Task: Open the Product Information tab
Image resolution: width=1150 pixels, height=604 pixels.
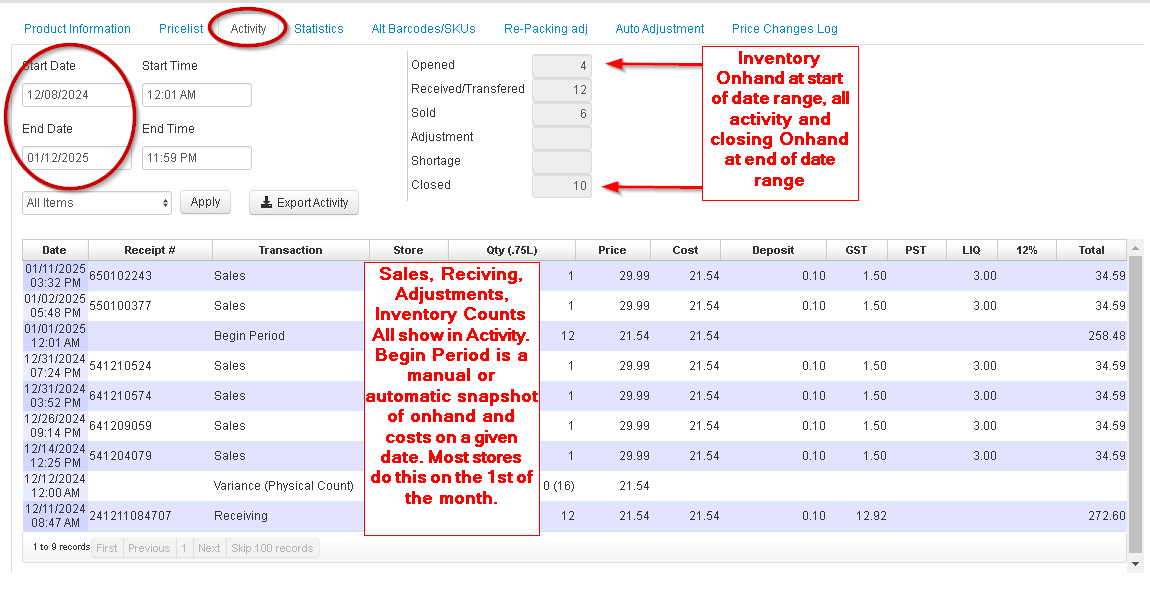Action: coord(77,29)
